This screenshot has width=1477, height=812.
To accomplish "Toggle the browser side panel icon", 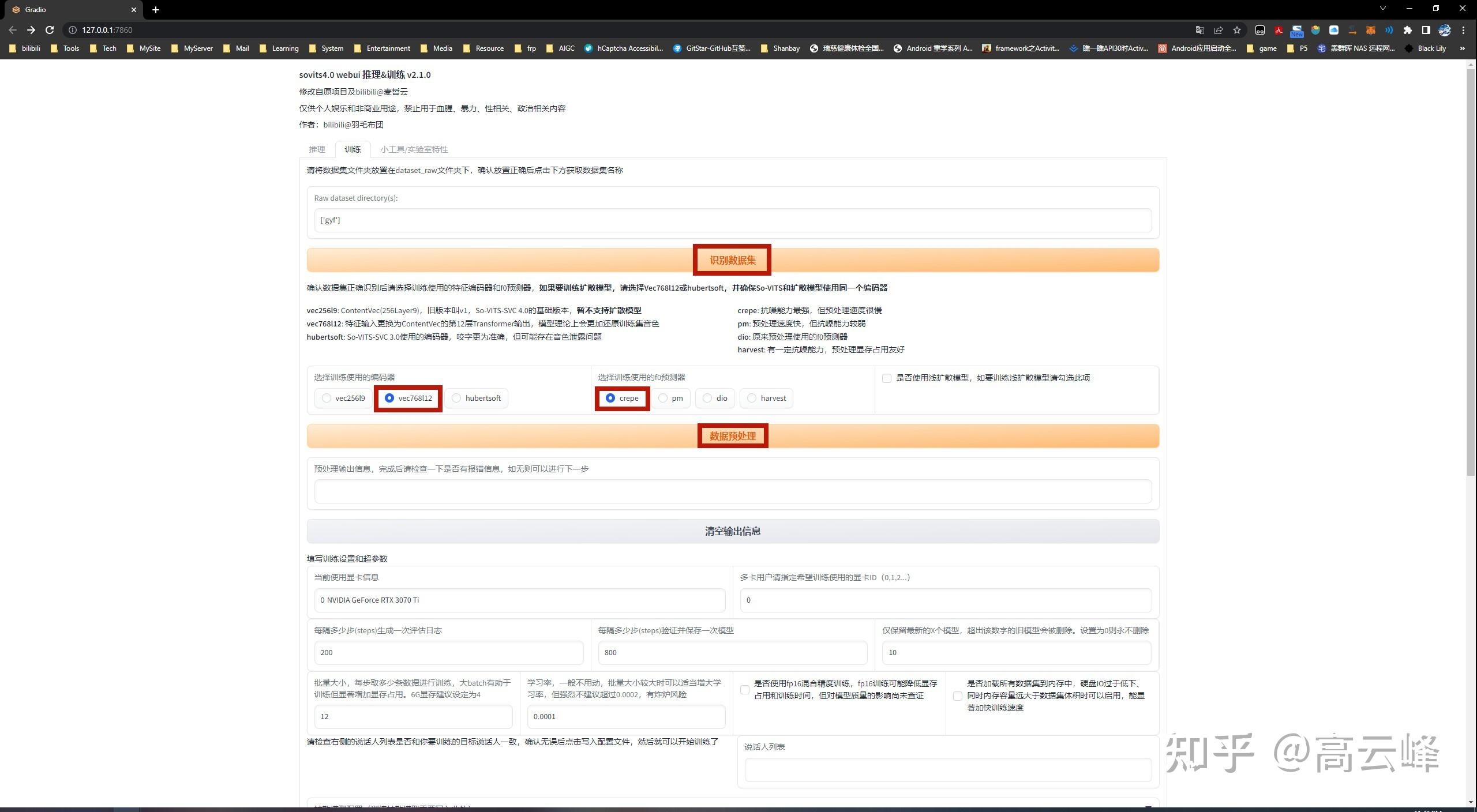I will tap(1426, 30).
